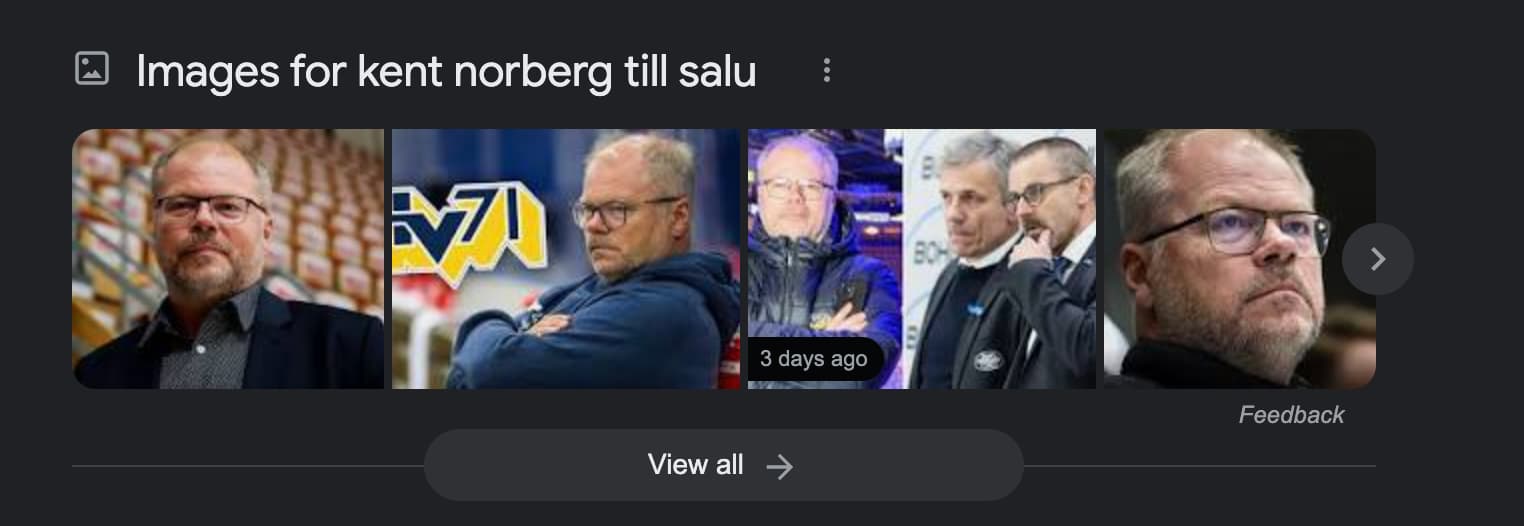Open the three-dot more options menu
This screenshot has height=526, width=1524.
pos(826,70)
